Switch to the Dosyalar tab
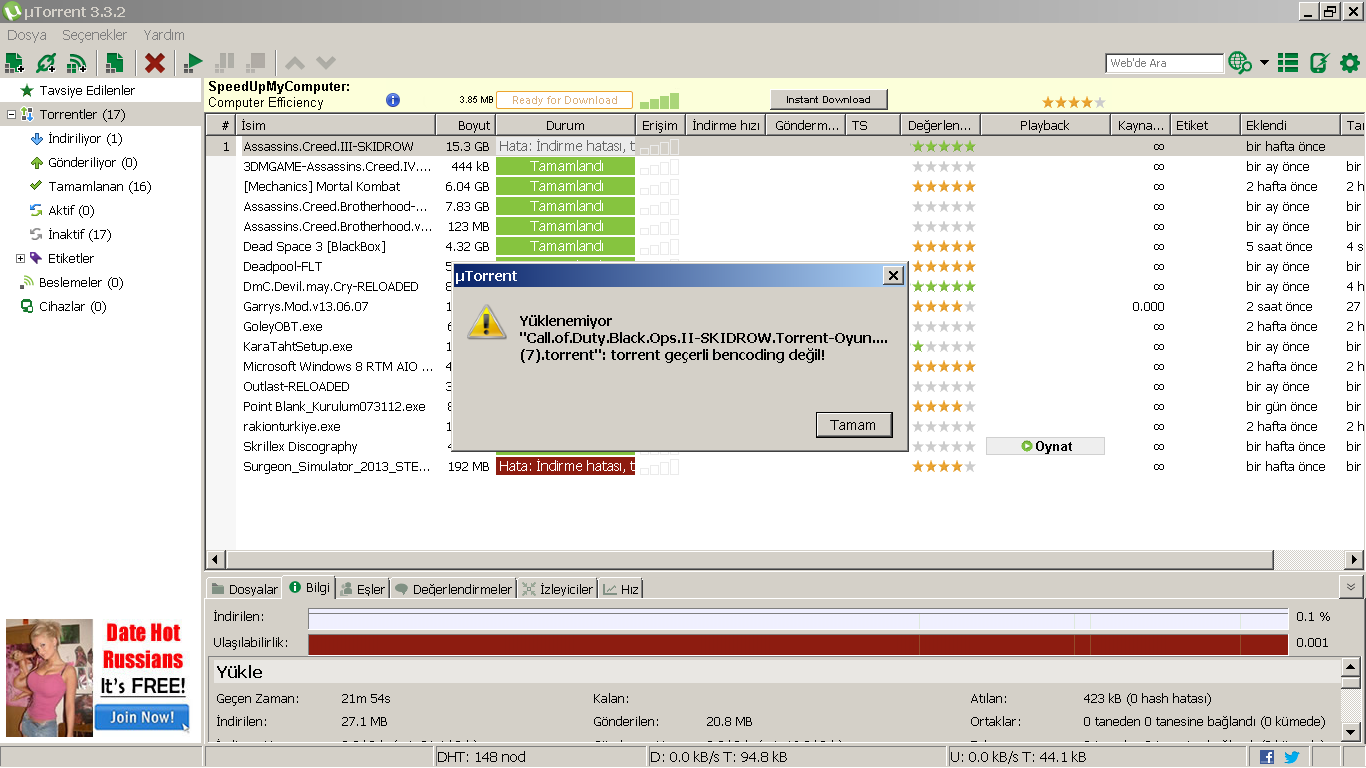Image resolution: width=1366 pixels, height=768 pixels. click(244, 589)
